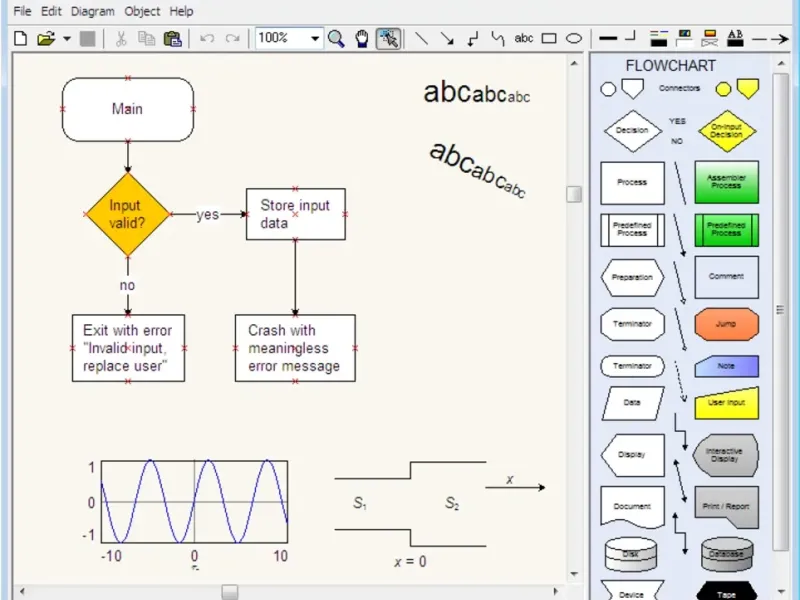Pick the white Predefined Process template
The height and width of the screenshot is (600, 800).
[x=632, y=230]
